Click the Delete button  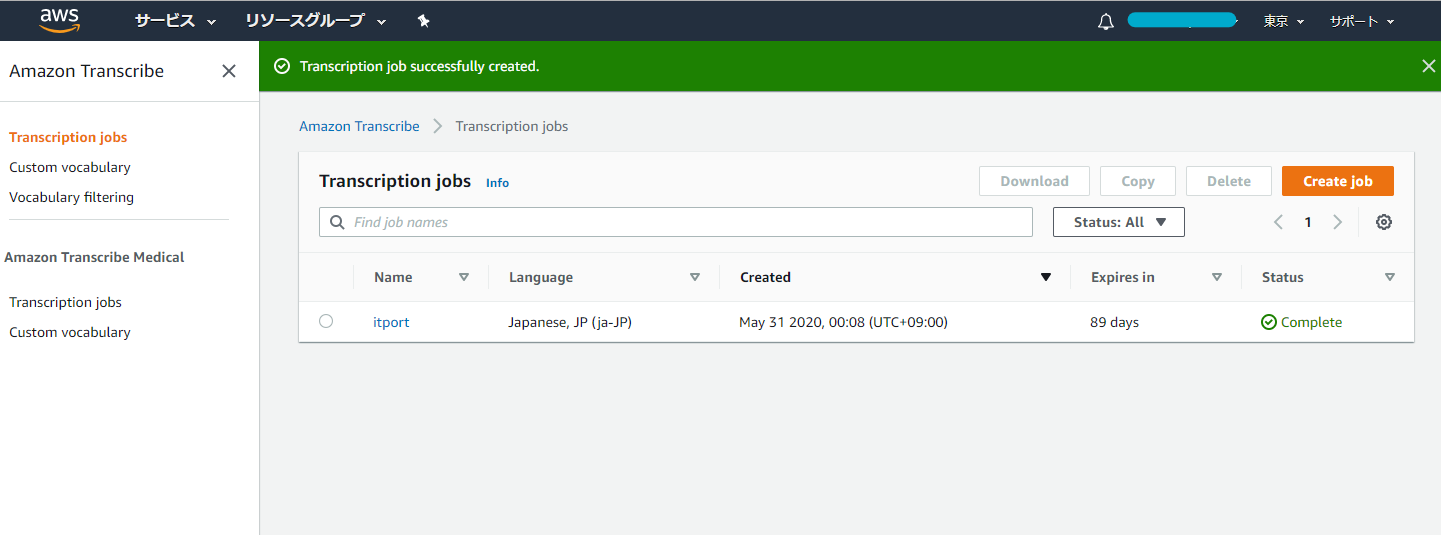pos(1229,181)
